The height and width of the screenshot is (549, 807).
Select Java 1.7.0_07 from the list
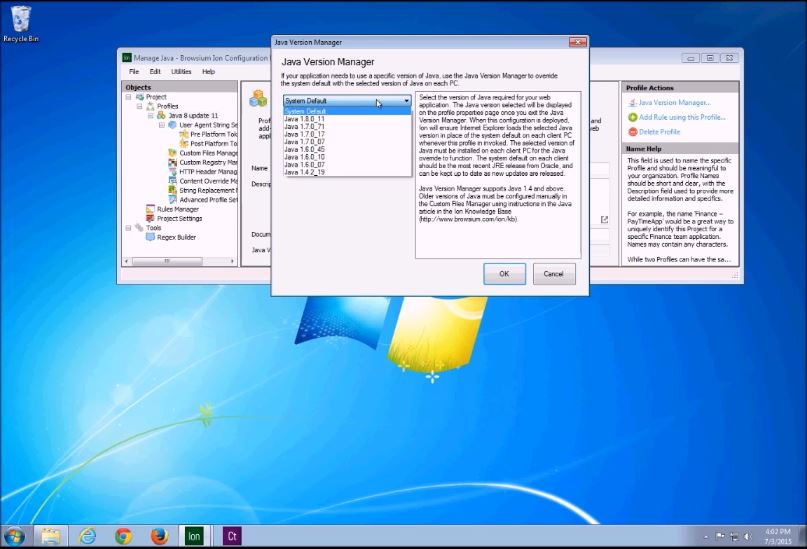click(x=347, y=141)
